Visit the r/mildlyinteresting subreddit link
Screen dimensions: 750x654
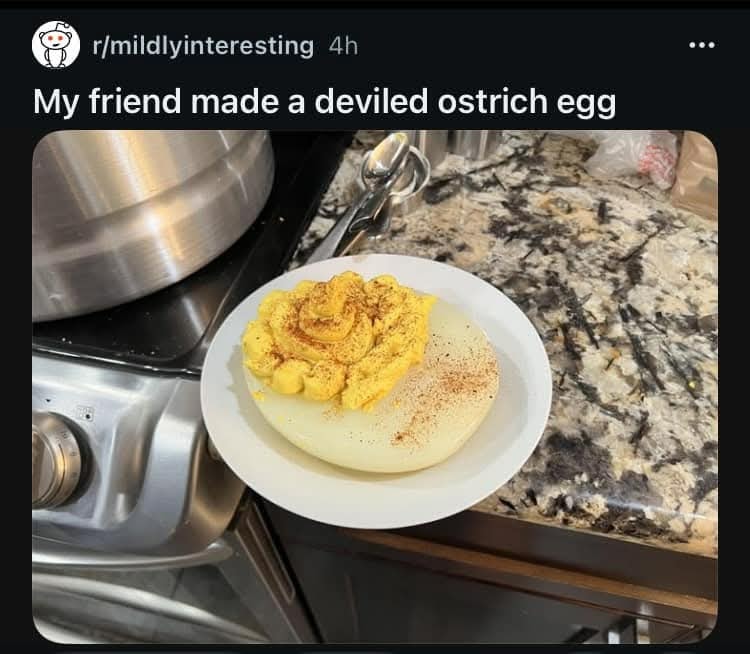[203, 46]
